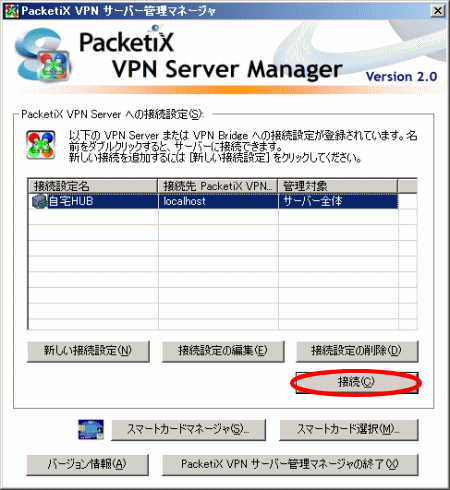Edit connection with 接続設定の編集(E)
The width and height of the screenshot is (450, 490).
click(x=223, y=351)
